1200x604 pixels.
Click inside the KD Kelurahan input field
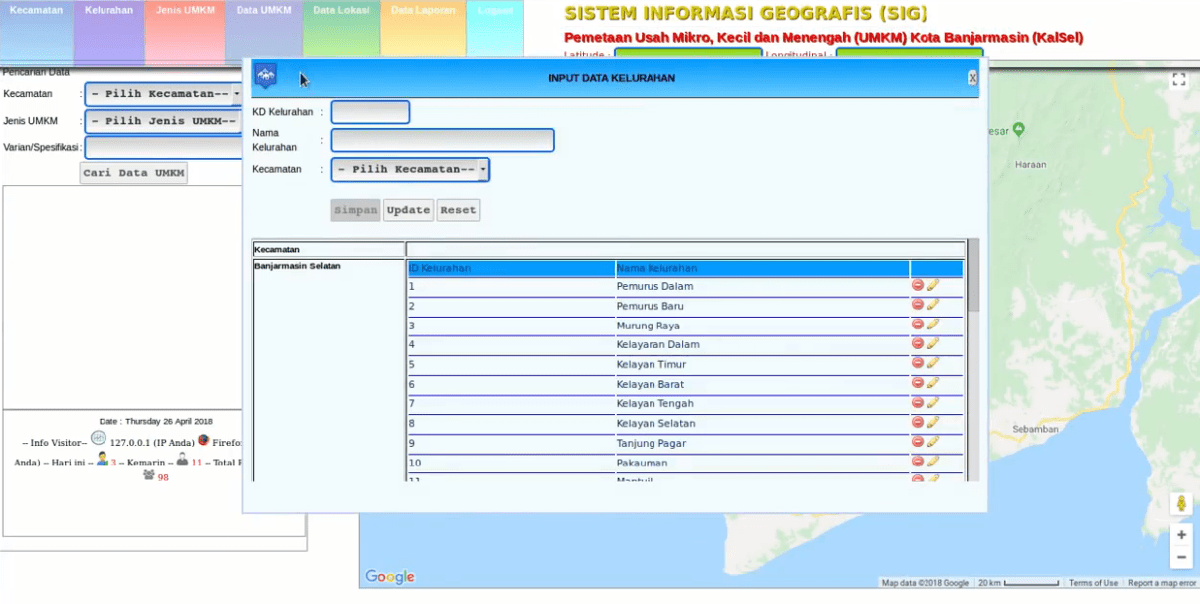370,112
